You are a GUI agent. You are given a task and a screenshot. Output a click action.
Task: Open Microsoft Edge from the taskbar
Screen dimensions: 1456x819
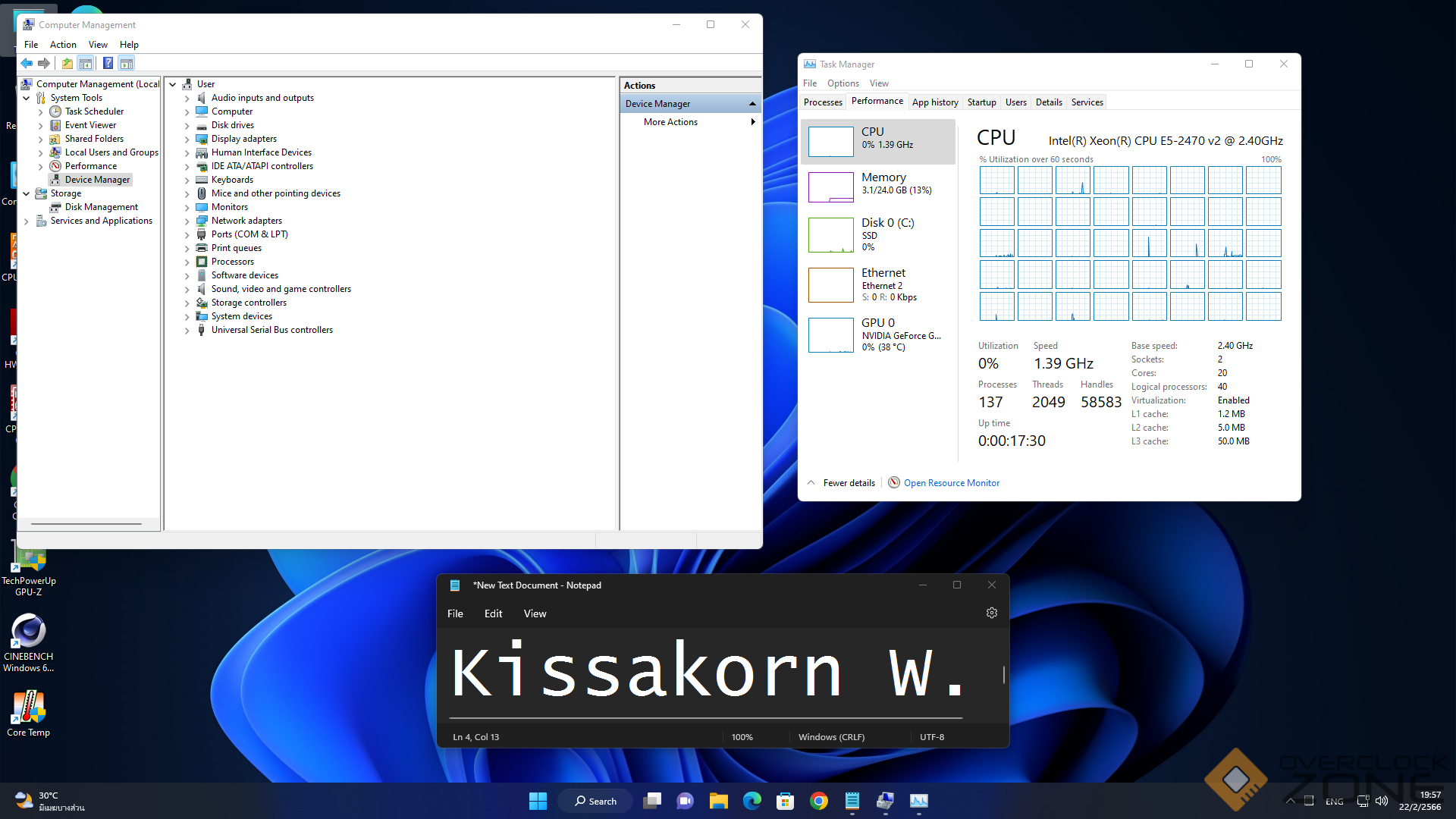[x=752, y=801]
